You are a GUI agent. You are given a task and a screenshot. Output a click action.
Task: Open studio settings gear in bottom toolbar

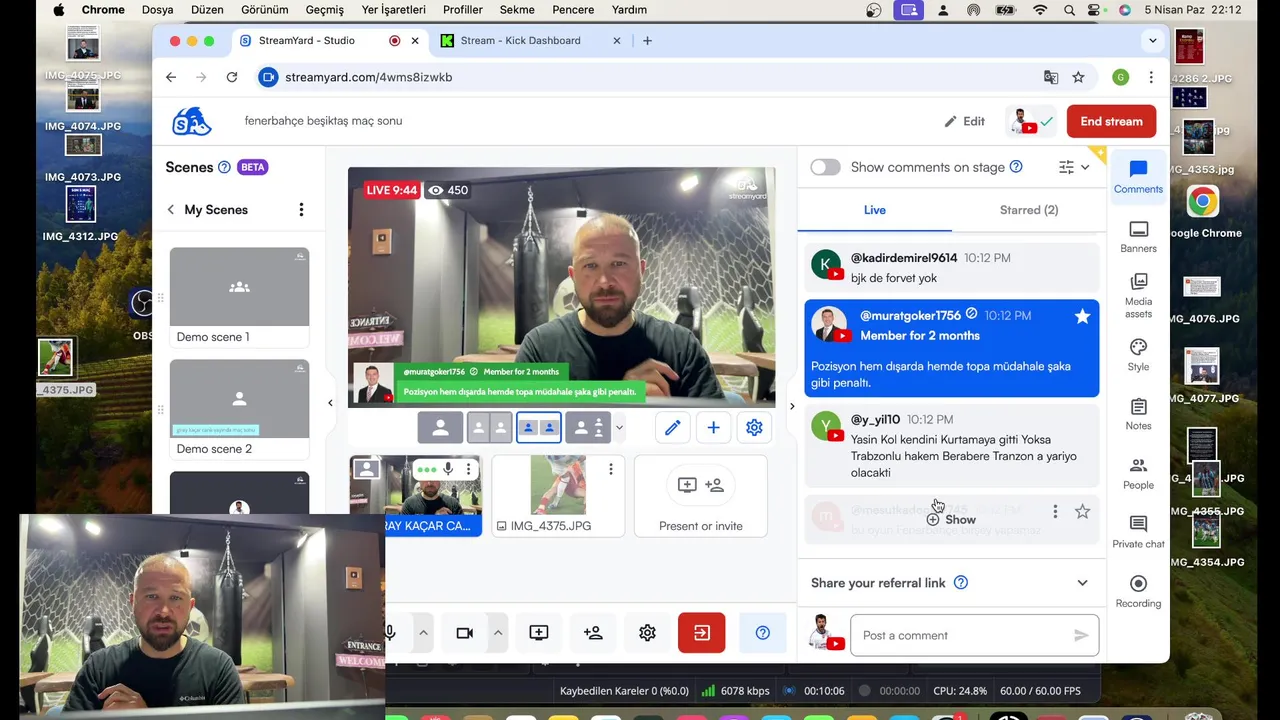[647, 633]
